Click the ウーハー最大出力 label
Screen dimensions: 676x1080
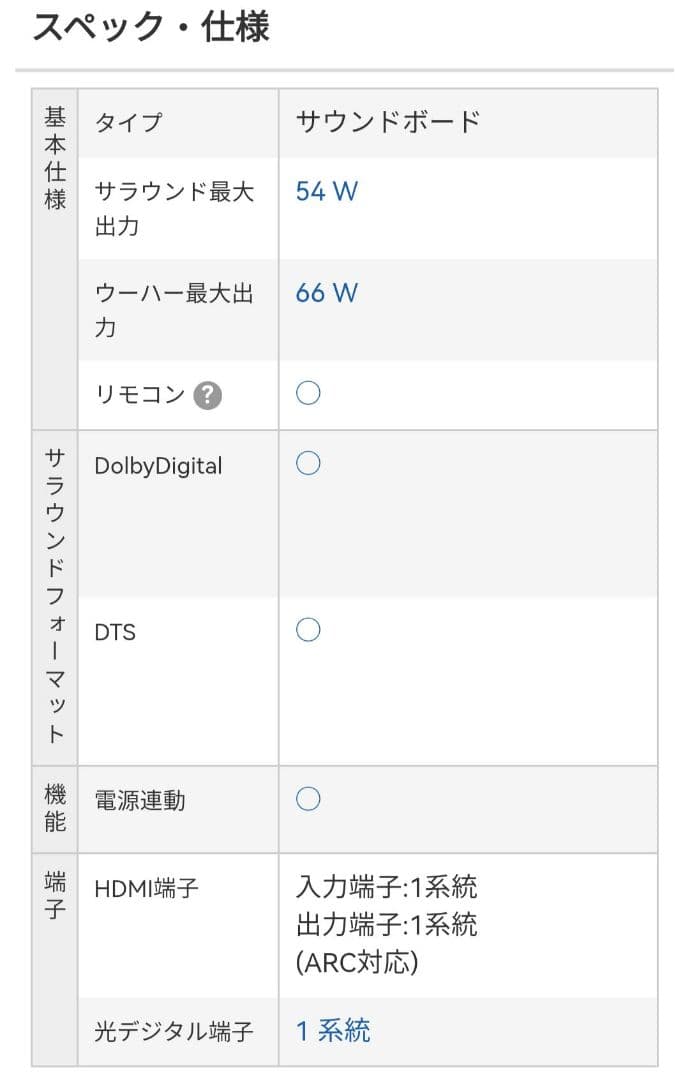click(173, 310)
